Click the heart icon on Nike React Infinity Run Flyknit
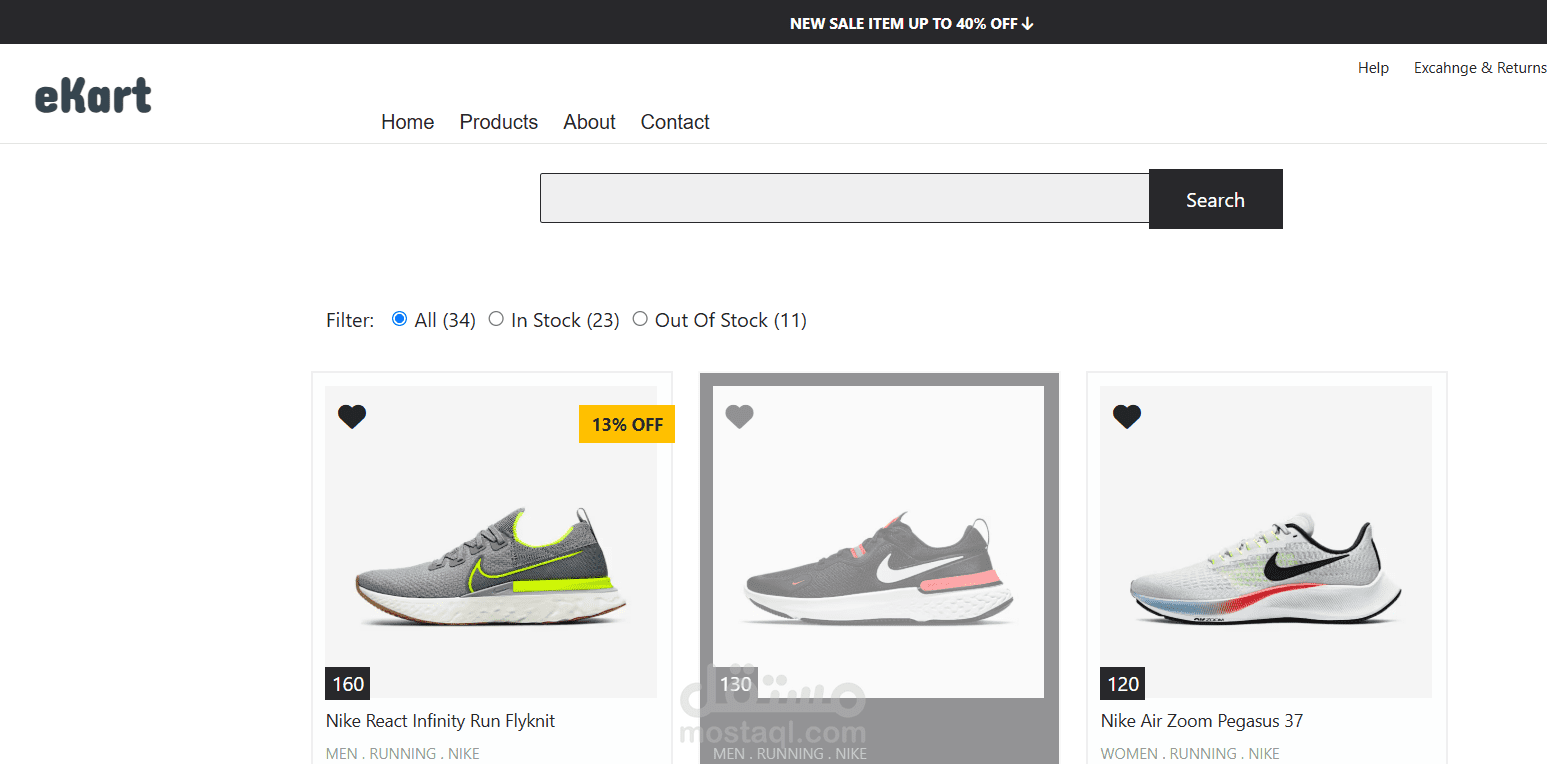The image size is (1547, 764). [352, 417]
